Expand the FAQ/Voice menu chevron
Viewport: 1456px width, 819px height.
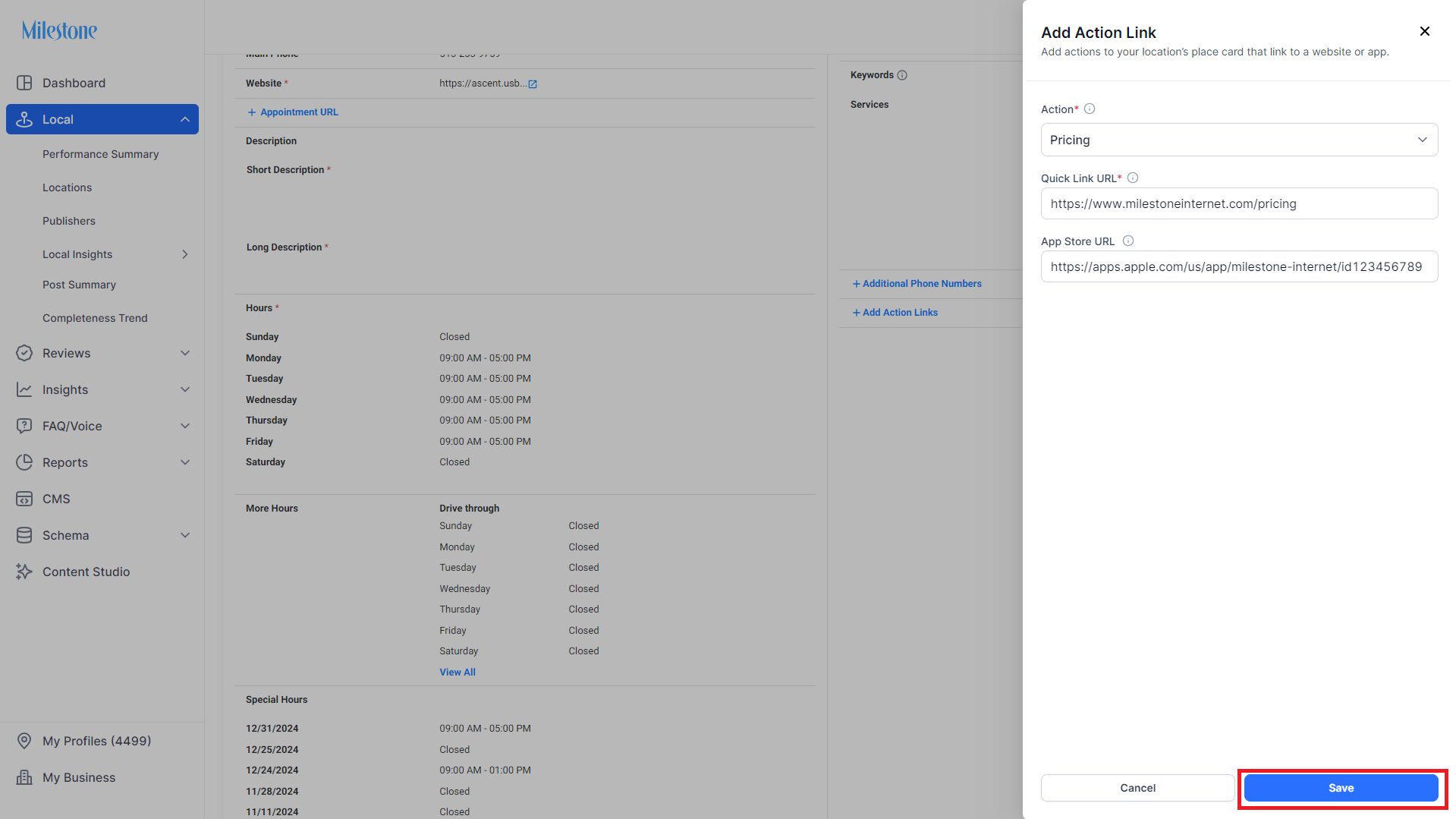pyautogui.click(x=185, y=426)
